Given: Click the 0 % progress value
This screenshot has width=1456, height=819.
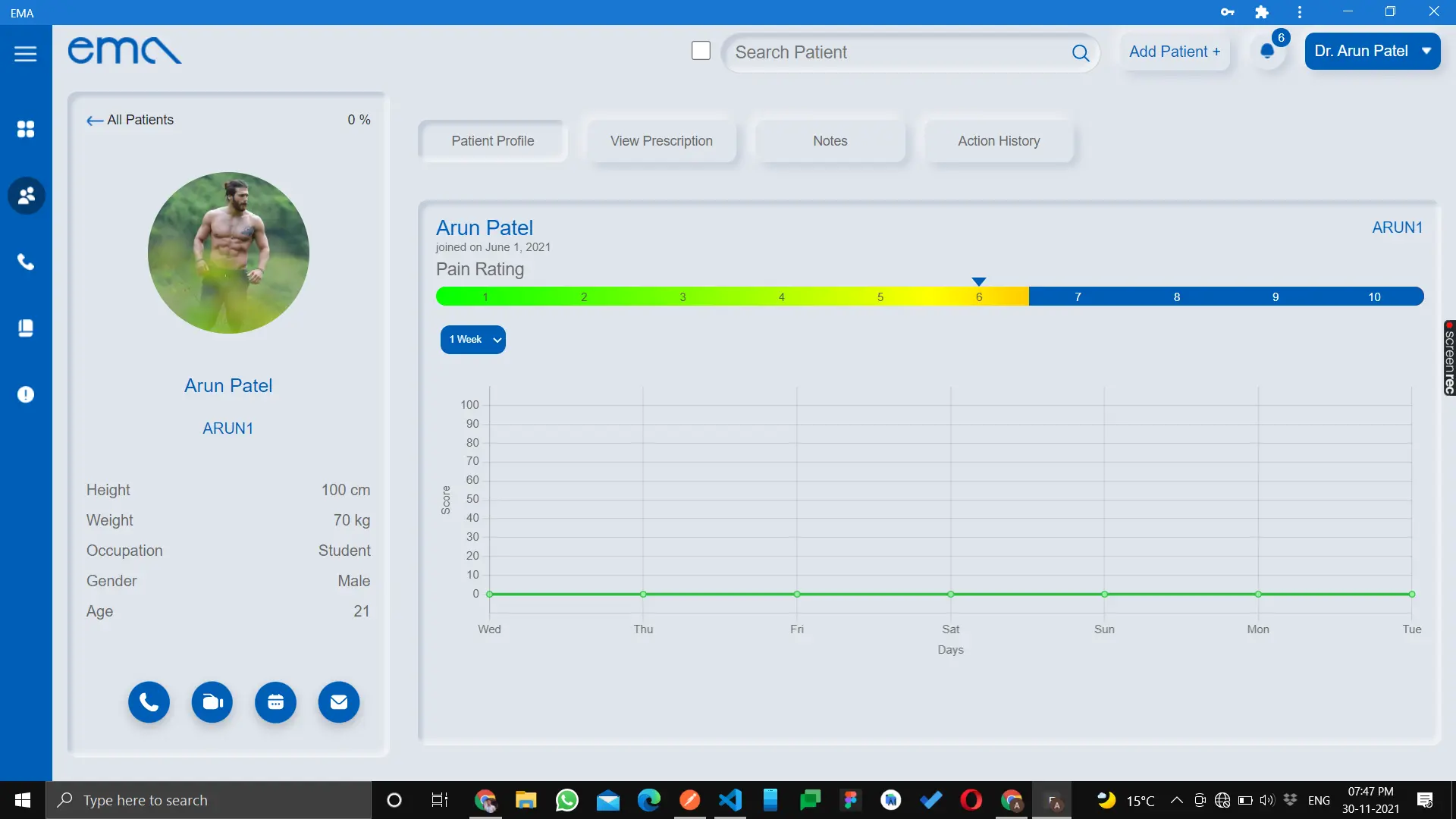Looking at the screenshot, I should [x=359, y=120].
